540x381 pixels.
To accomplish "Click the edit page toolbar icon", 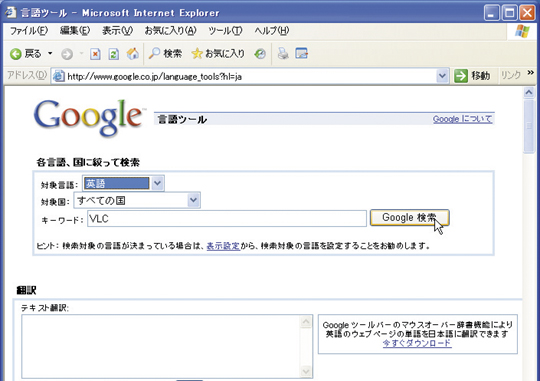I will [x=301, y=54].
